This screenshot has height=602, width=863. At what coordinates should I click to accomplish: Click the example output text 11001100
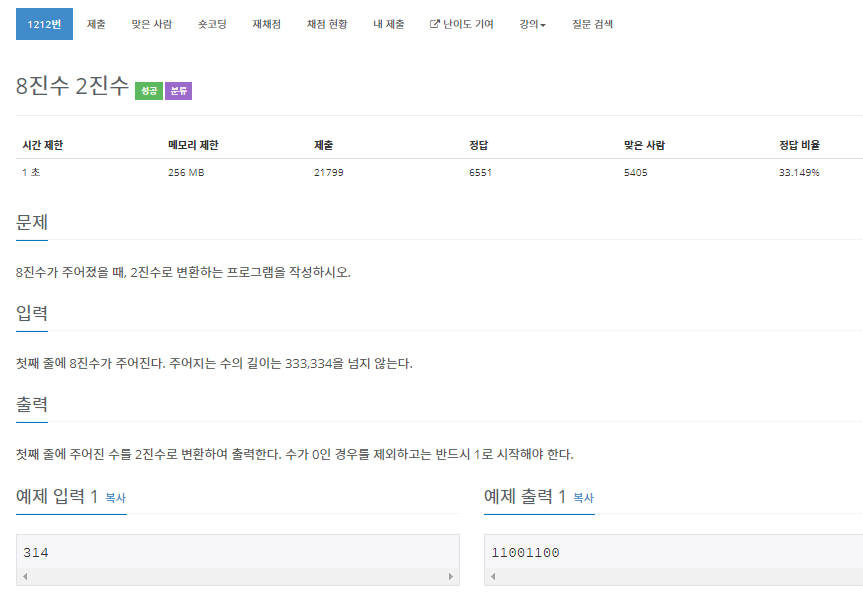[525, 552]
